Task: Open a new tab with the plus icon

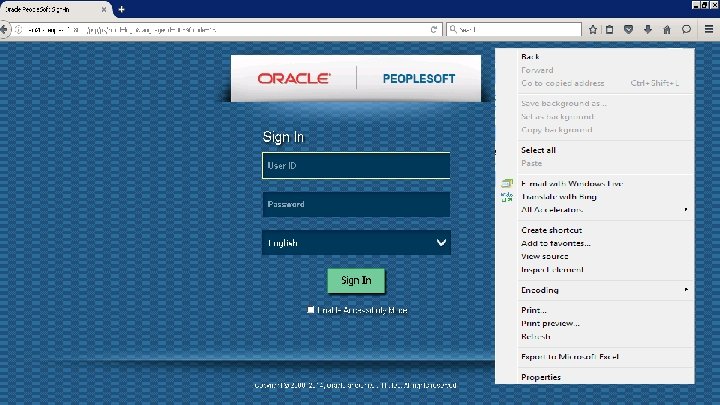Action: coord(121,9)
